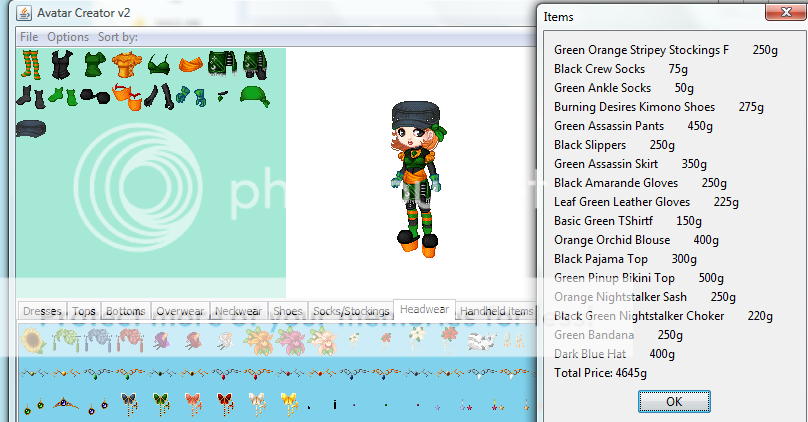This screenshot has height=422, width=808.
Task: Close the Items dialog window
Action: [781, 13]
